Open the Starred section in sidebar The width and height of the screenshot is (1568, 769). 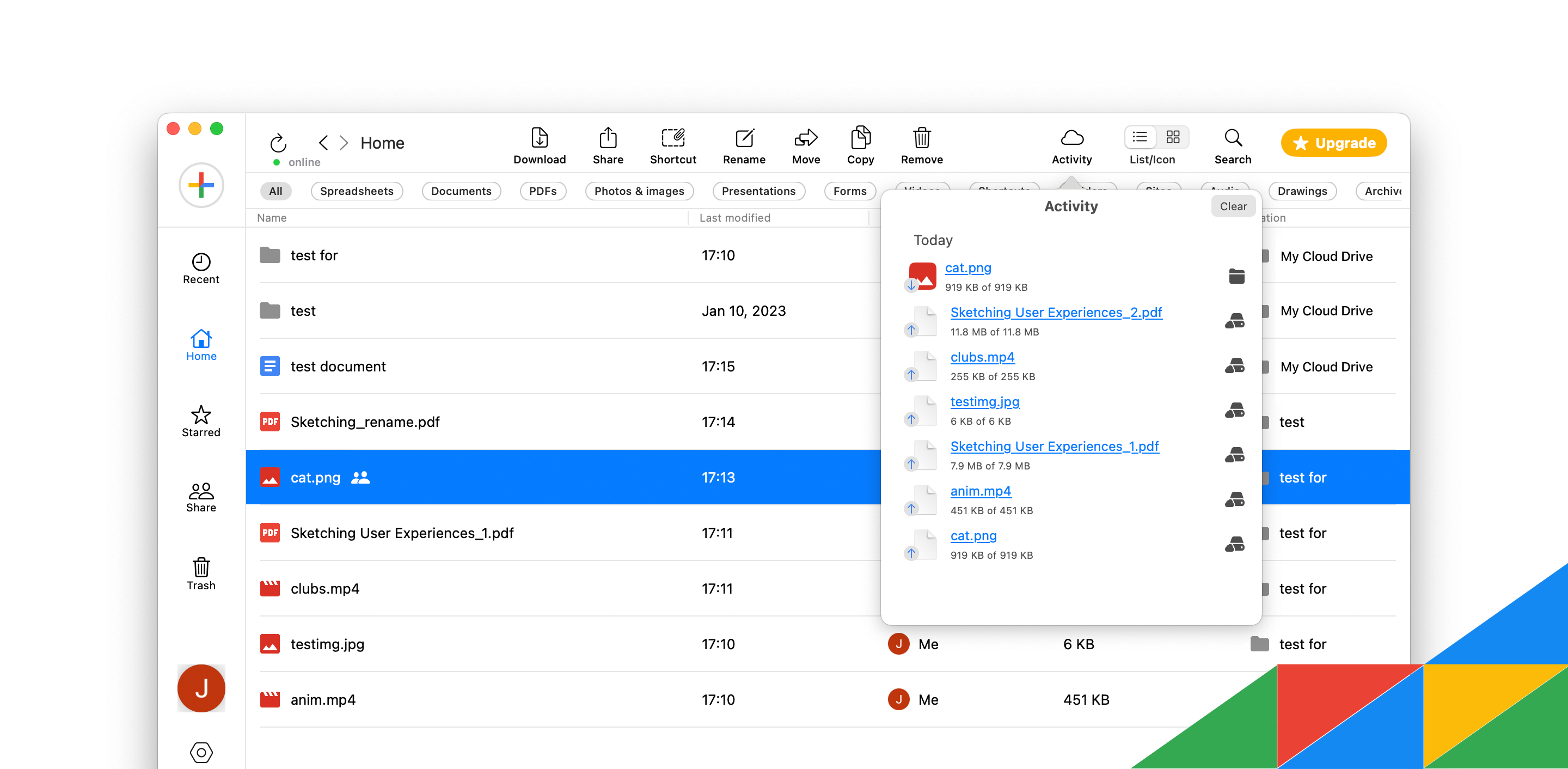[201, 421]
